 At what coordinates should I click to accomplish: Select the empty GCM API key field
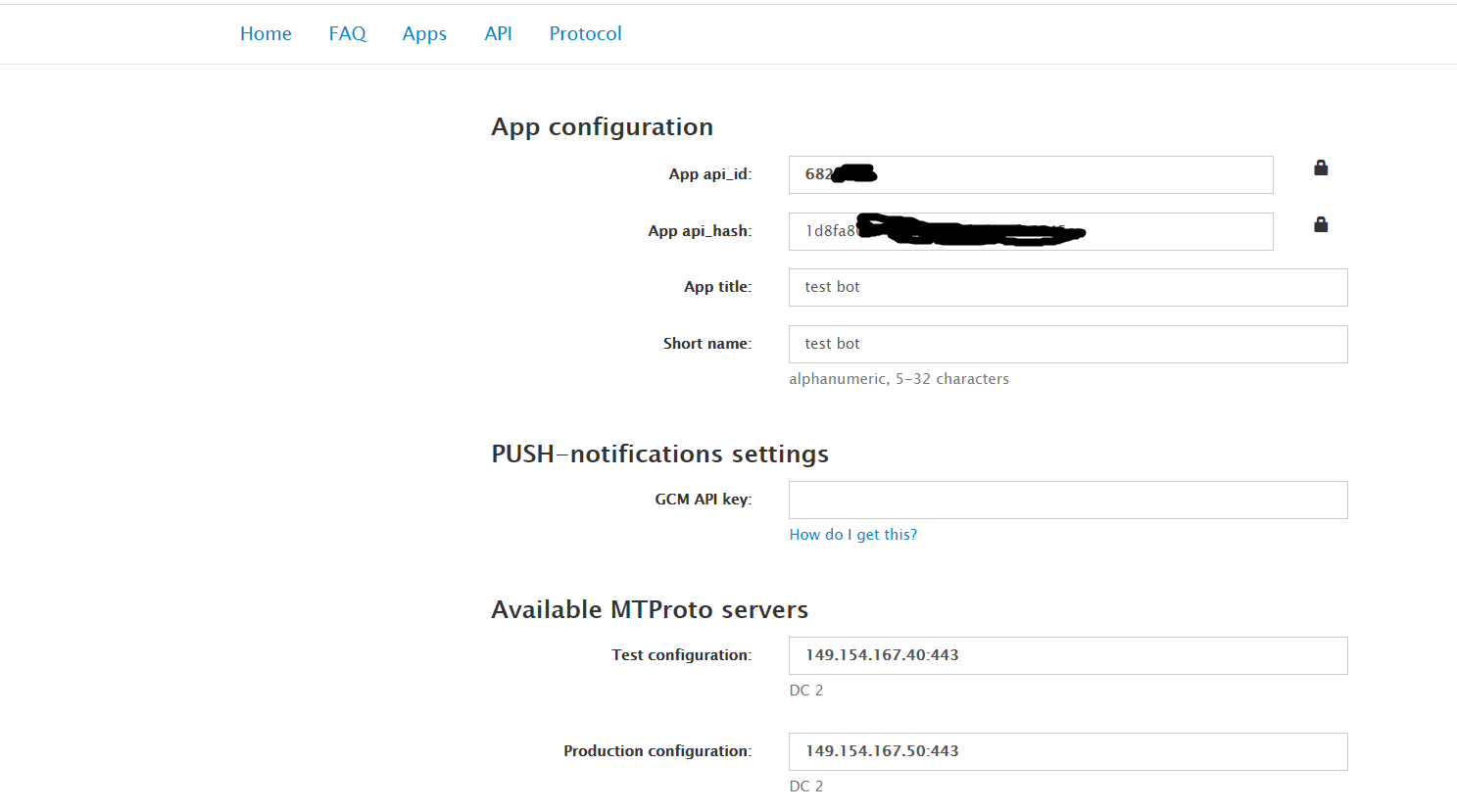click(x=1068, y=500)
